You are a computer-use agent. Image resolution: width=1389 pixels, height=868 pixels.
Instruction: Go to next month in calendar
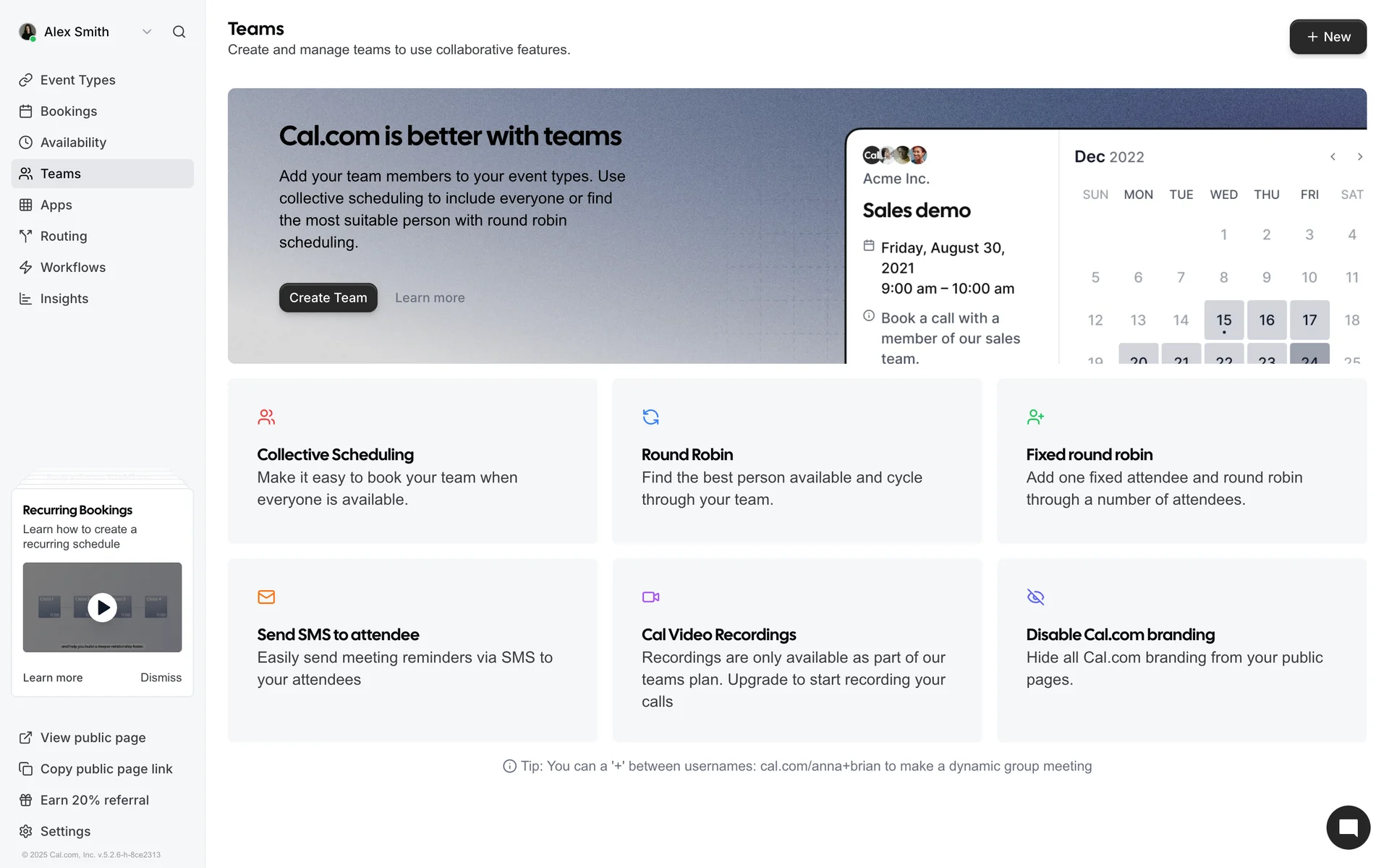1360,157
